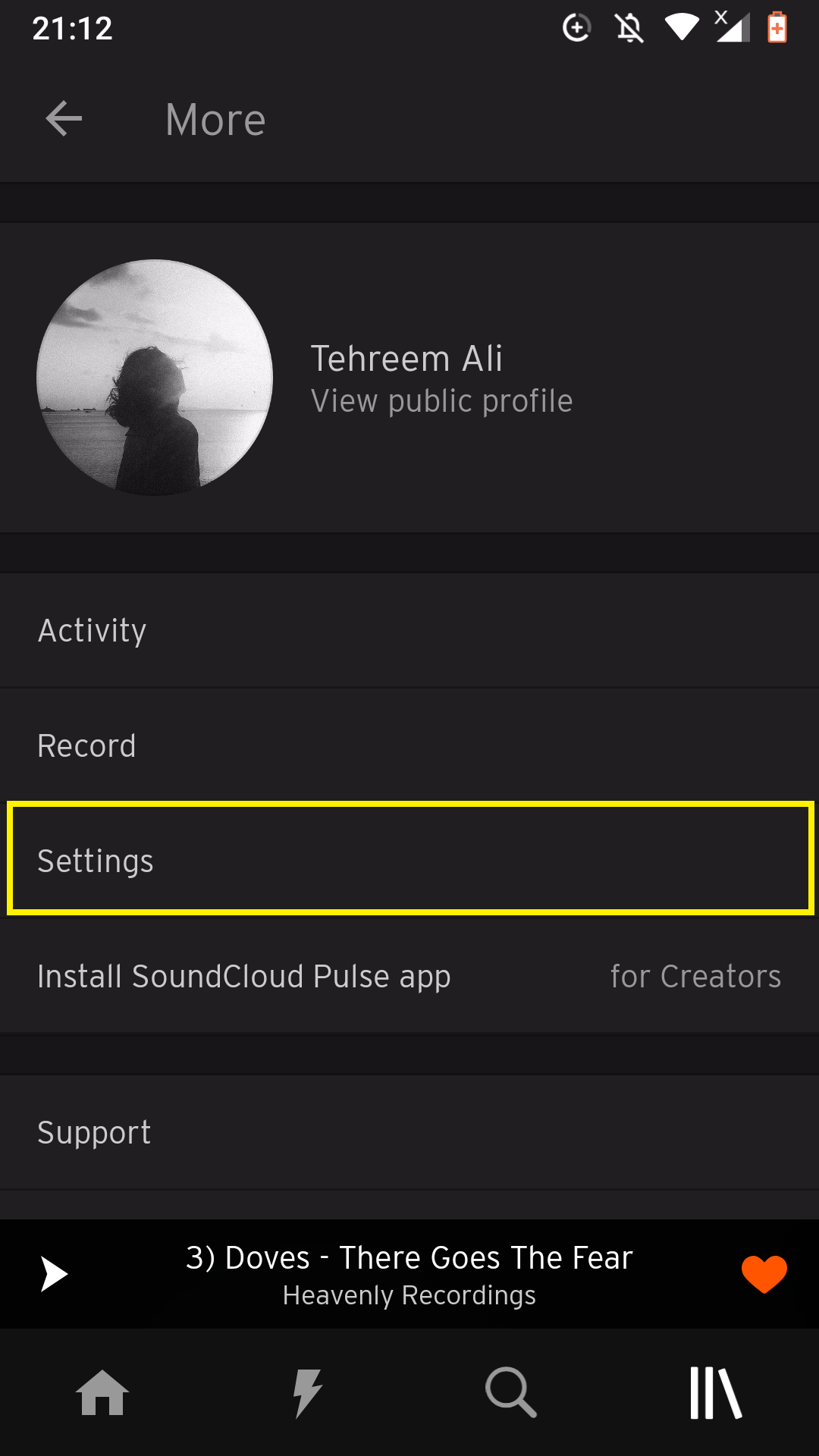
Task: Open the Activity section
Action: point(409,629)
